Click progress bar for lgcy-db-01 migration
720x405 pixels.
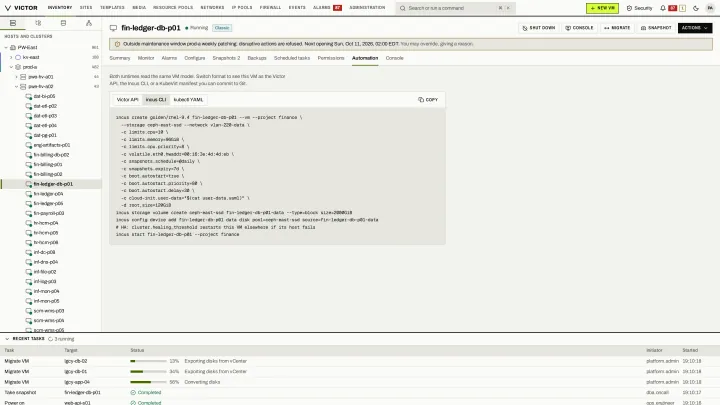[x=148, y=371]
